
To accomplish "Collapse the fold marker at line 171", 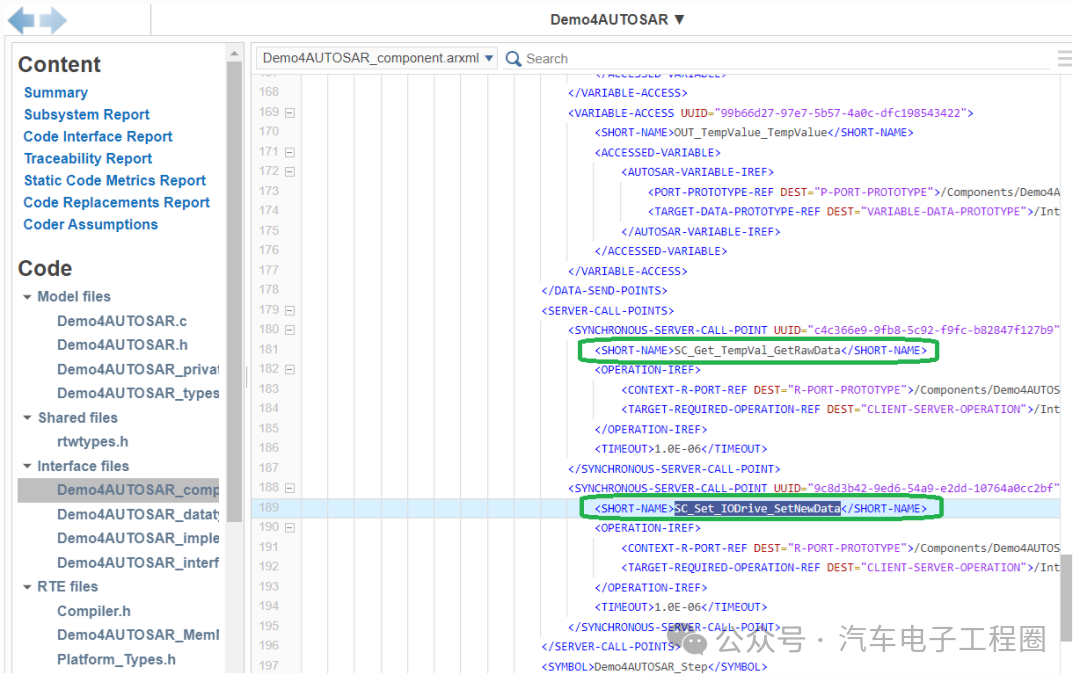I will [x=290, y=152].
